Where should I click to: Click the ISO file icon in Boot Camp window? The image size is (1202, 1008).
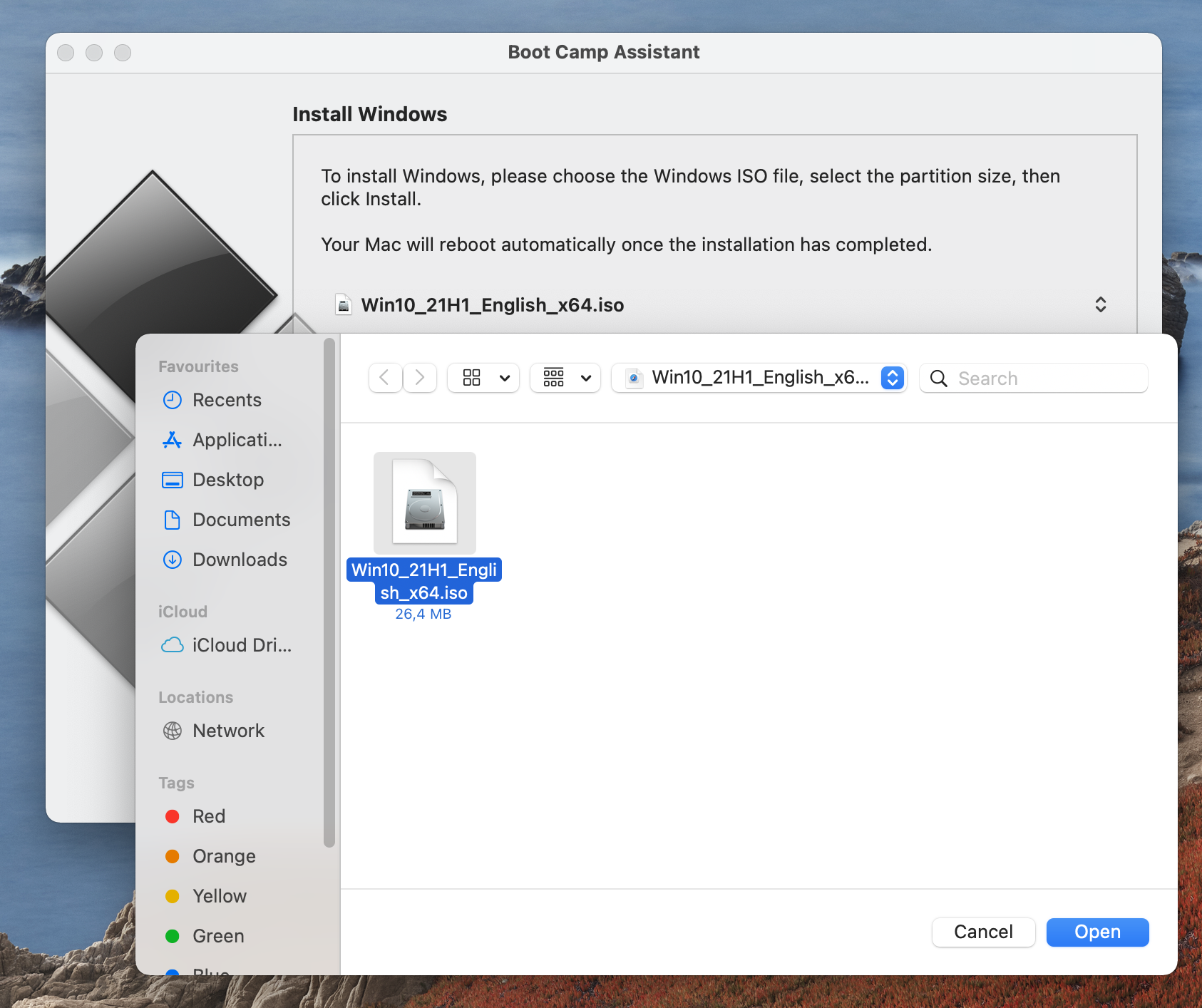pos(344,305)
